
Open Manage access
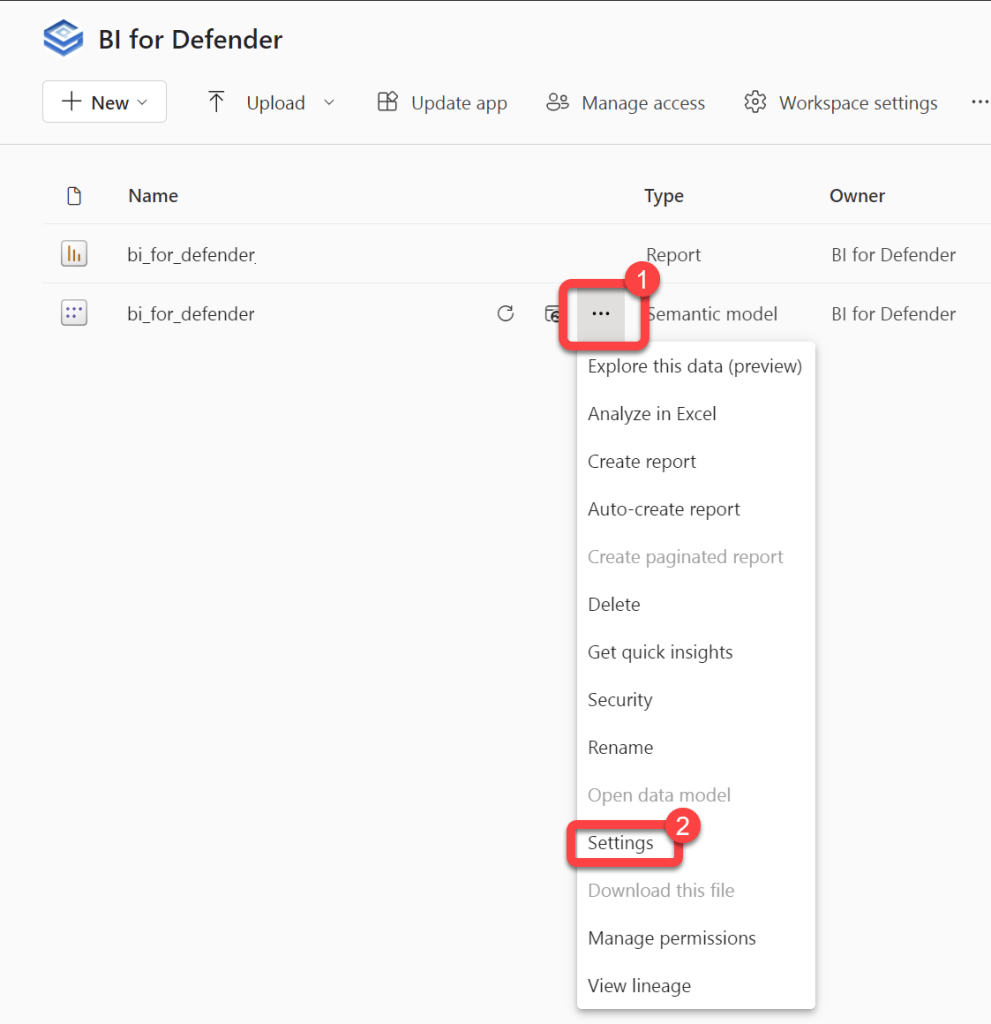click(x=625, y=103)
